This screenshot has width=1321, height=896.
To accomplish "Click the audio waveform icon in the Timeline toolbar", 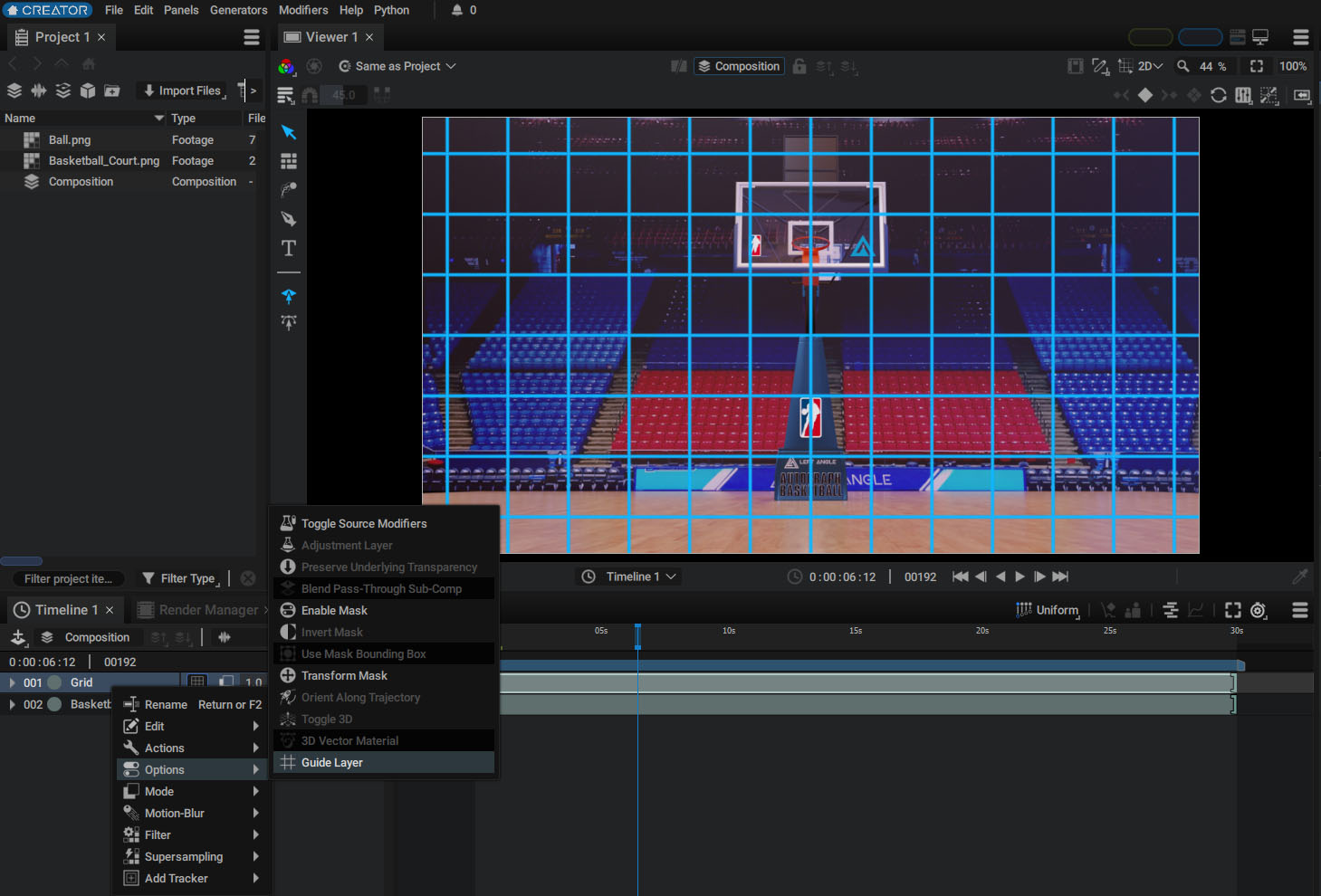I will tap(225, 637).
